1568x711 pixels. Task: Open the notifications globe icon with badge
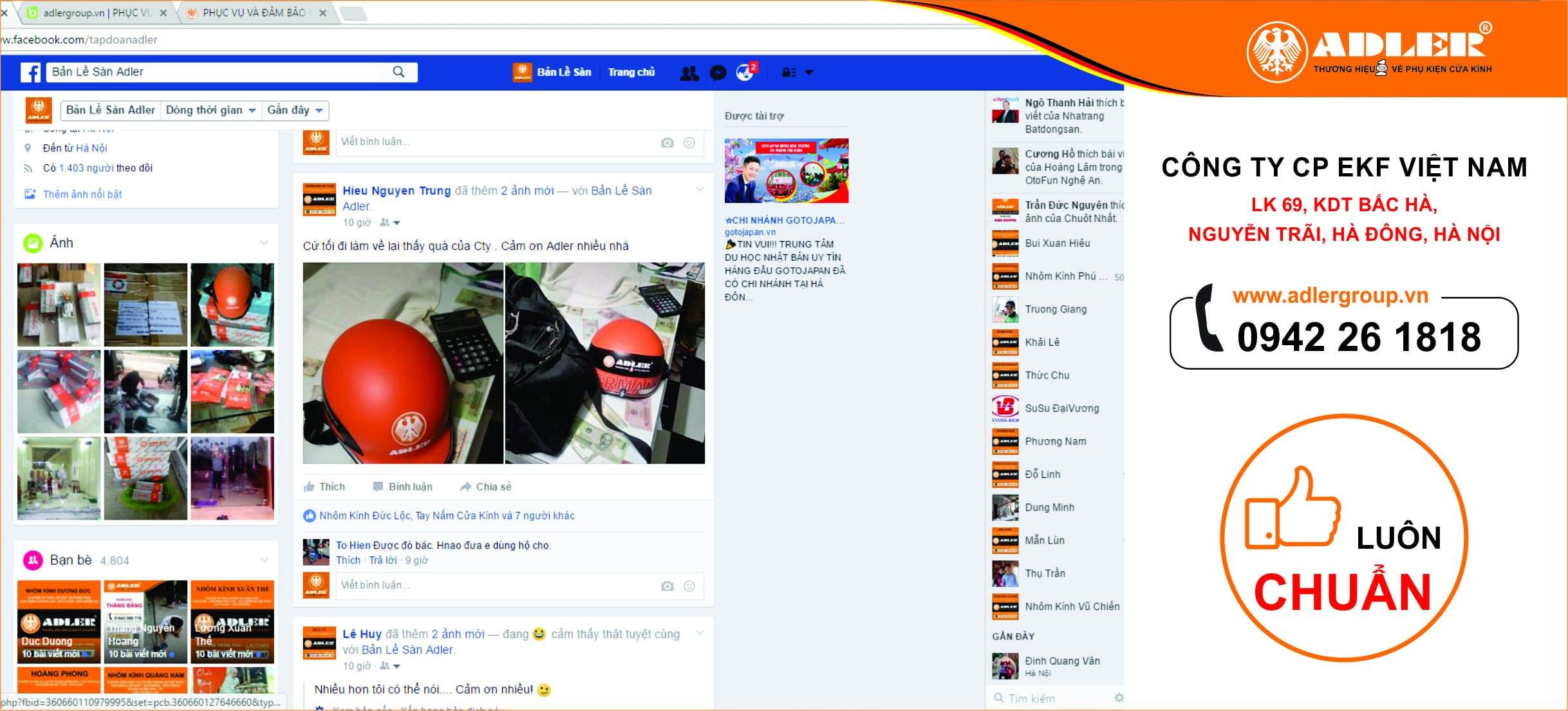point(746,72)
